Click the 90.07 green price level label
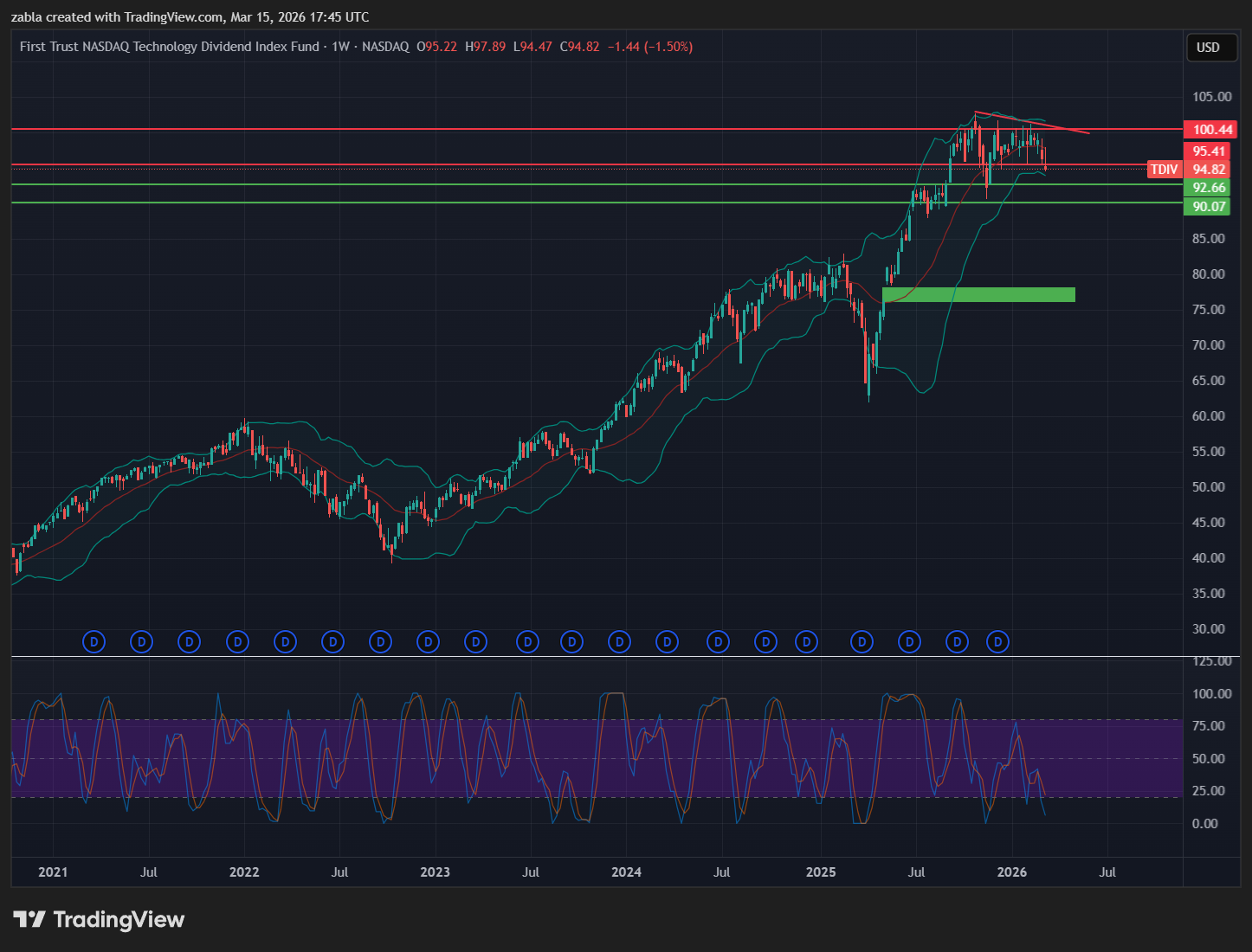This screenshot has width=1252, height=952. [1208, 206]
